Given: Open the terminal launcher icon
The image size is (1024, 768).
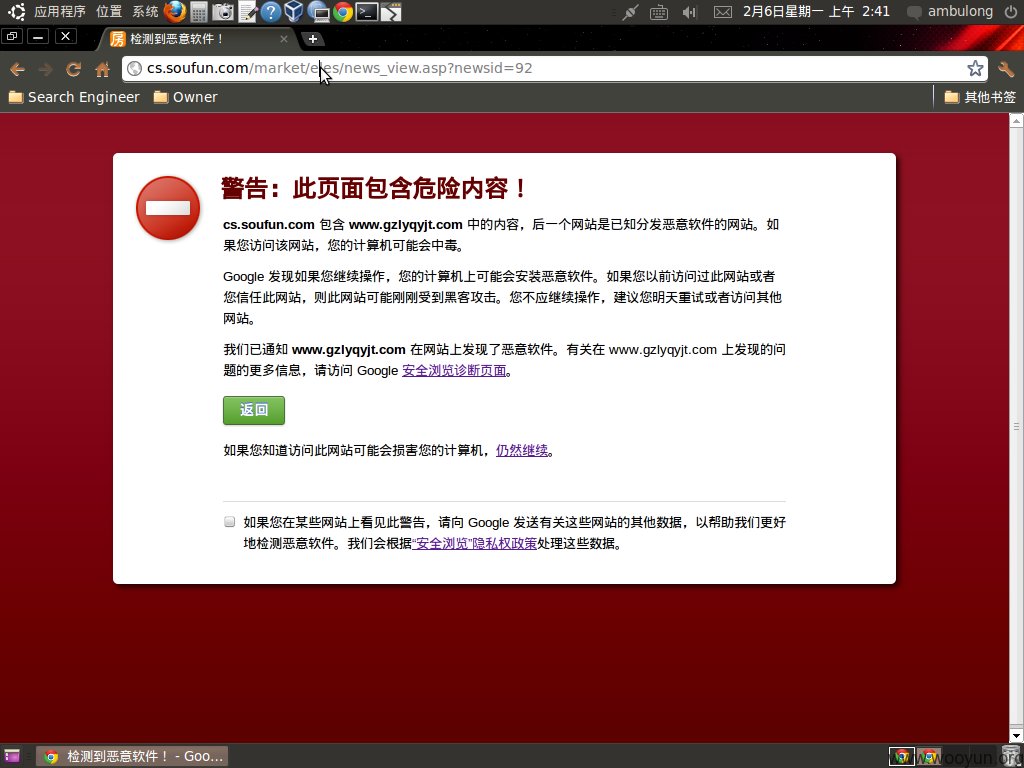Looking at the screenshot, I should pos(367,12).
